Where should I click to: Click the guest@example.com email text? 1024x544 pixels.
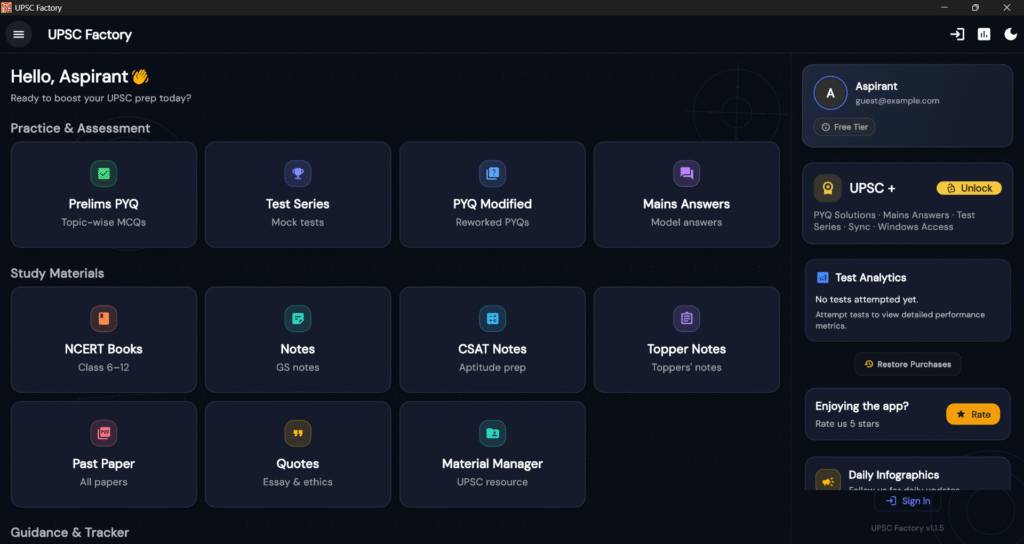897,101
